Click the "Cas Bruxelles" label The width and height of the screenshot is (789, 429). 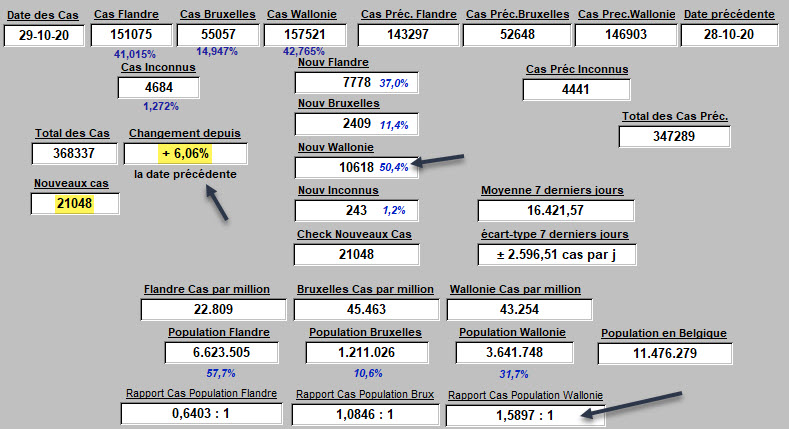218,15
